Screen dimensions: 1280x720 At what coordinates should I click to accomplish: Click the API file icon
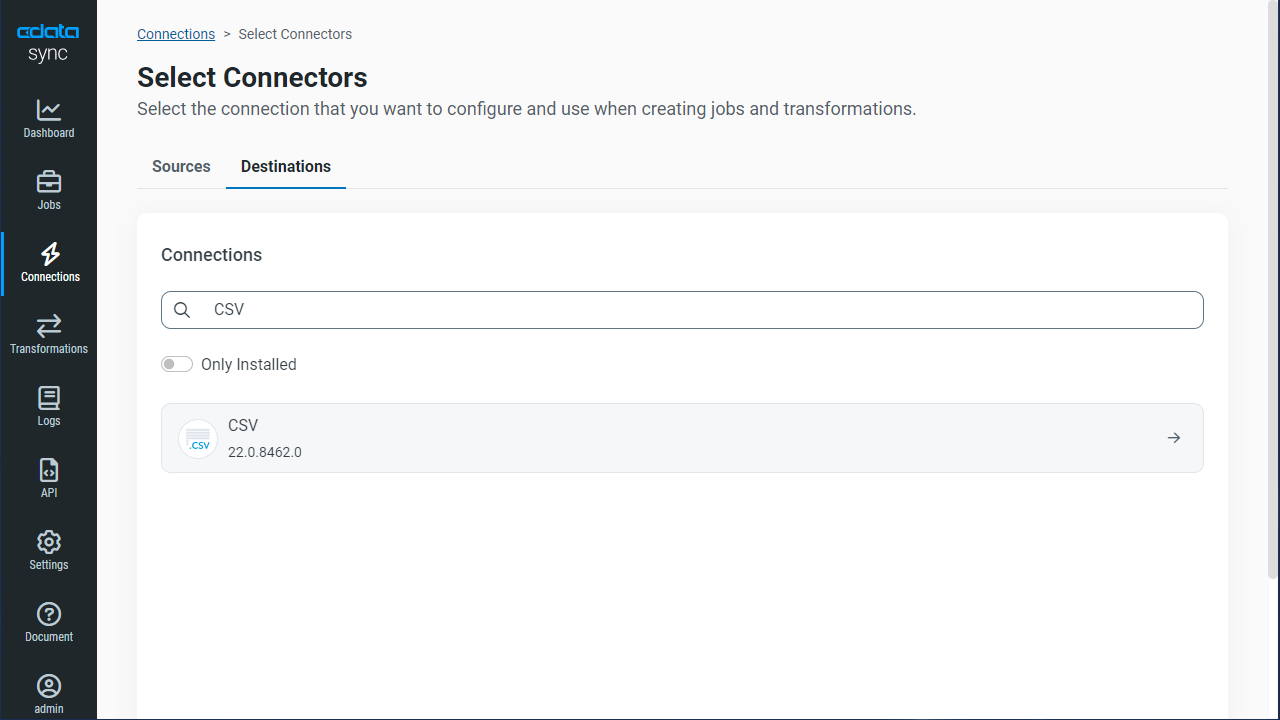(48, 470)
